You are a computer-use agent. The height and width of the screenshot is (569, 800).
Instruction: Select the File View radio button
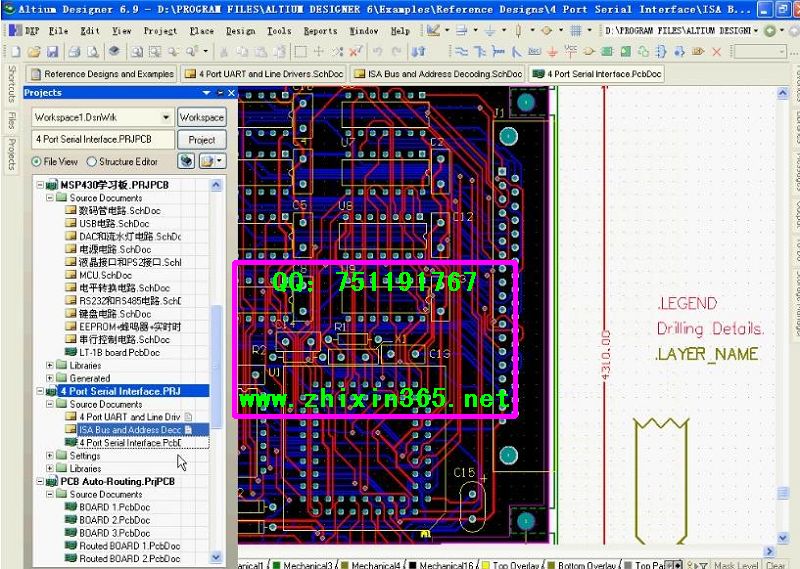point(36,161)
